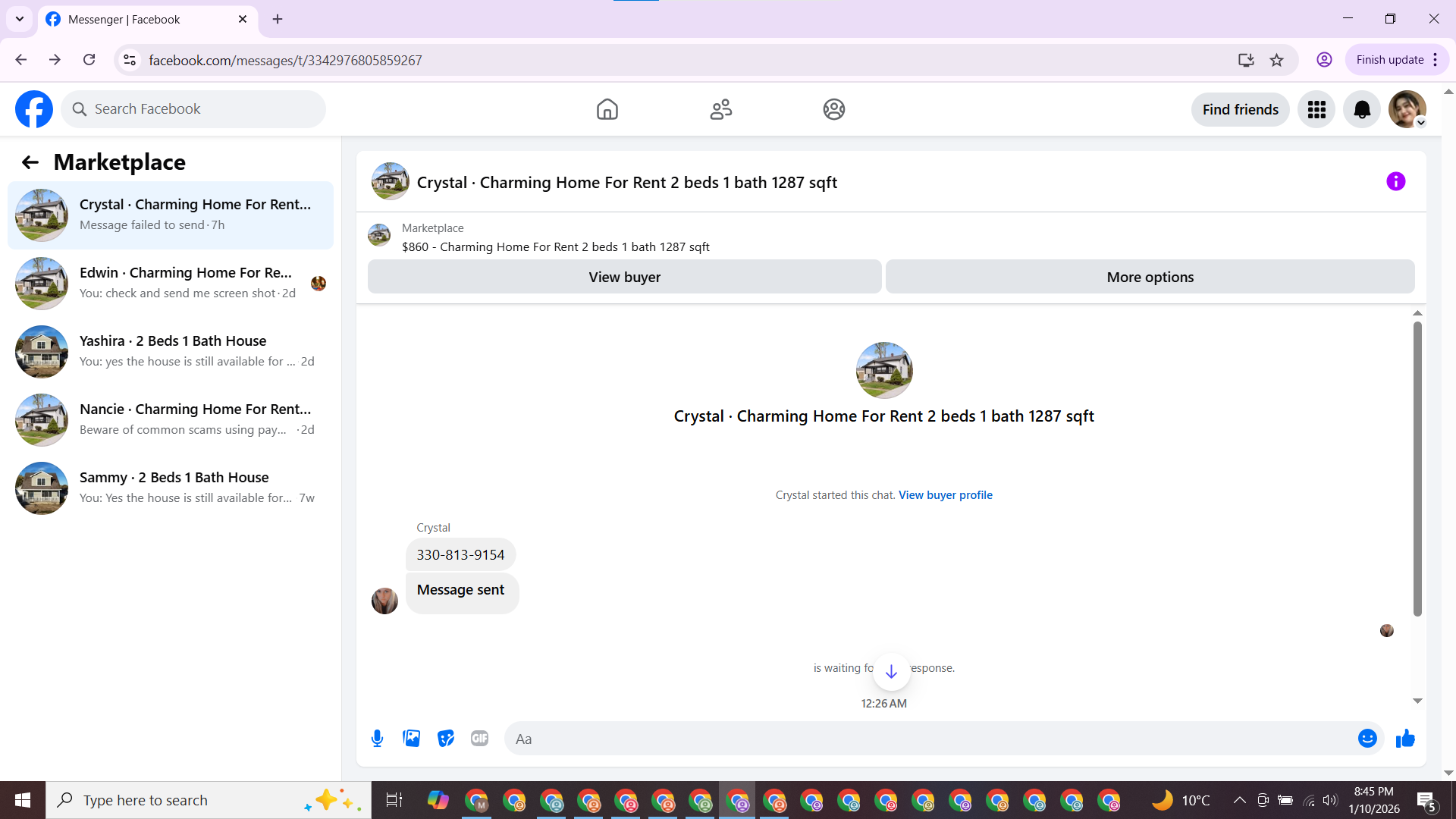This screenshot has width=1456, height=819.
Task: Go to Facebook Home tab
Action: point(607,110)
